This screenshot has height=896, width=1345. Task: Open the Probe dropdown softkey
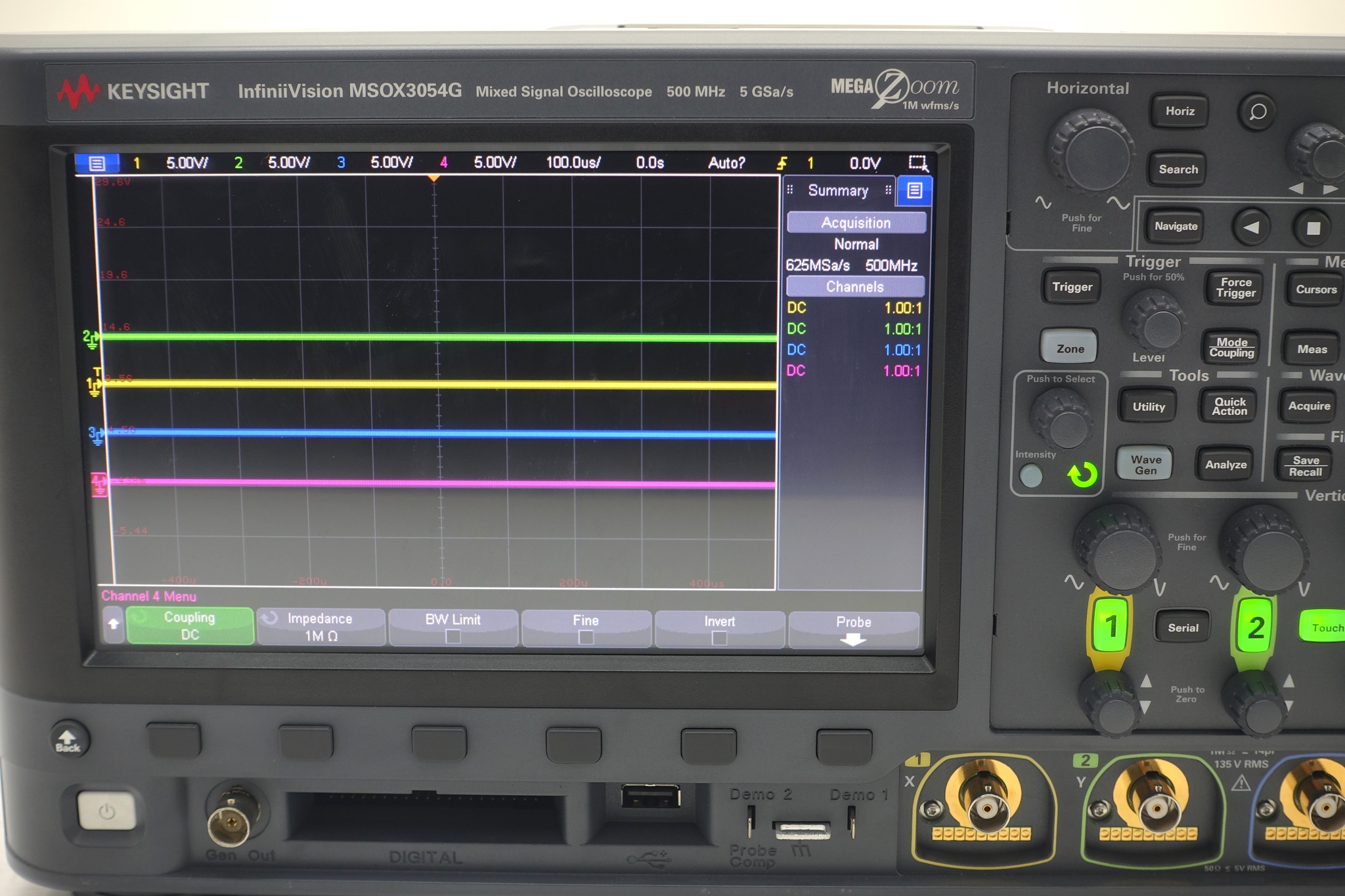854,627
